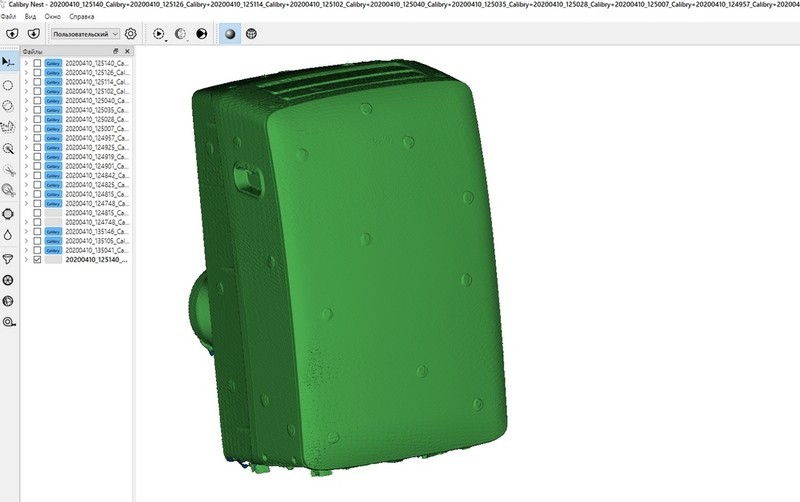Screen dimensions: 800x502
Task: Choose the crown-shaped lasso selection tool
Action: coord(9,127)
